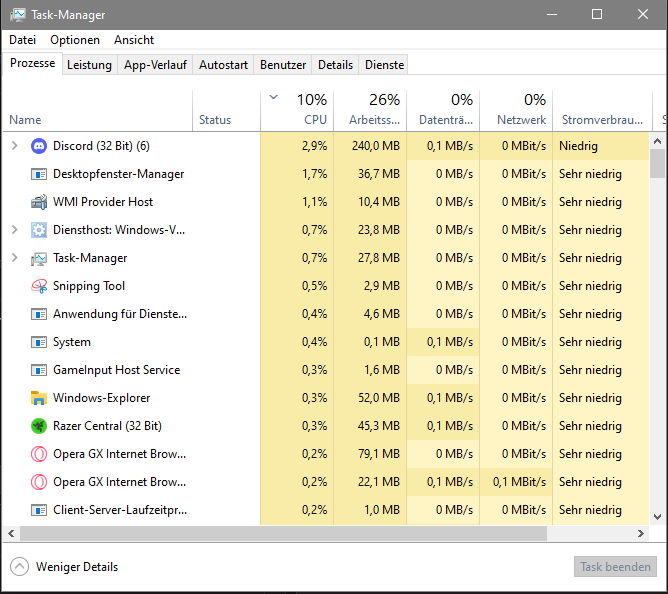Image resolution: width=668 pixels, height=594 pixels.
Task: Click the System process icon
Action: [x=39, y=342]
